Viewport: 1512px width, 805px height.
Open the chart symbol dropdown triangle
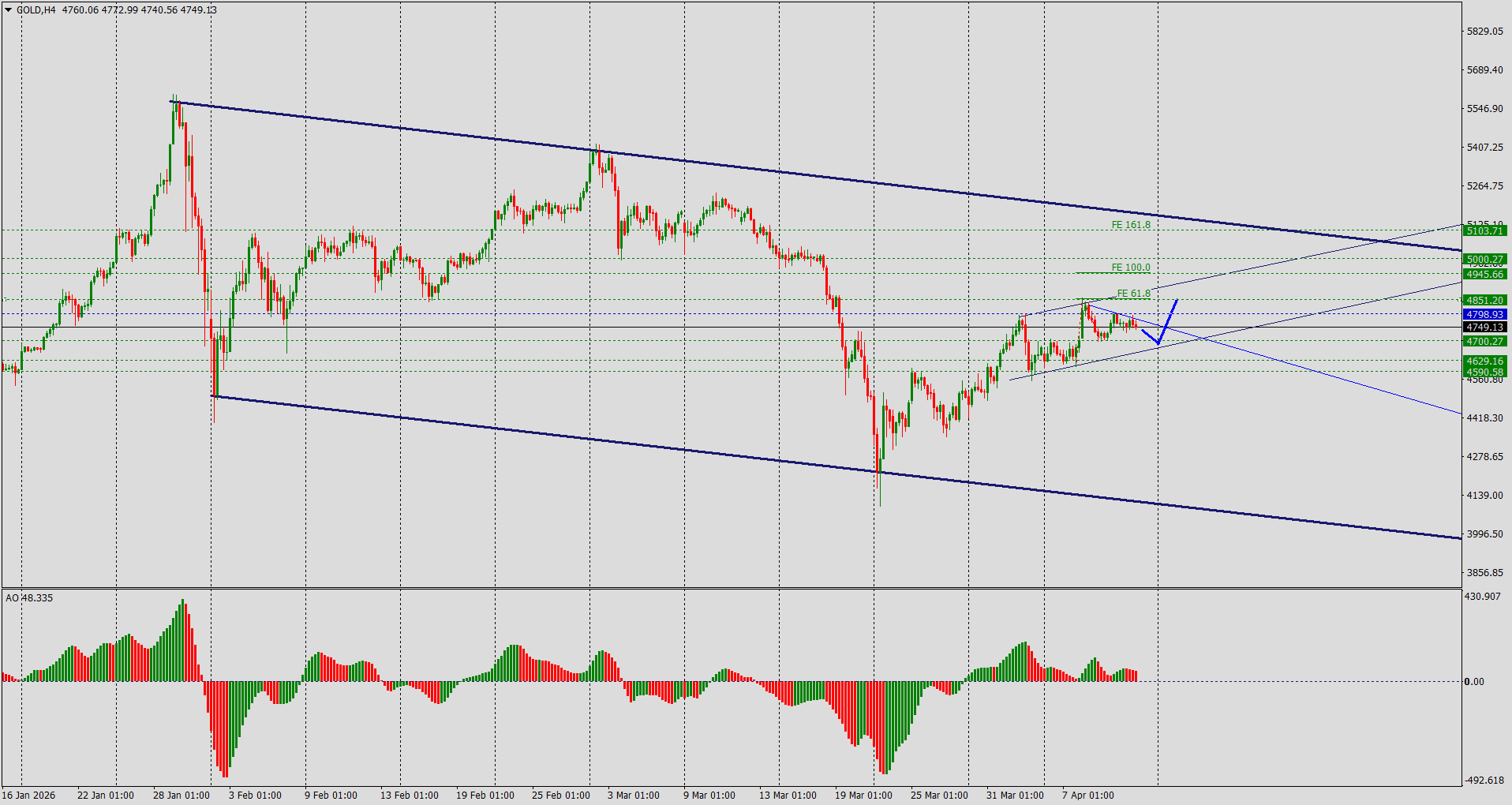[7, 9]
